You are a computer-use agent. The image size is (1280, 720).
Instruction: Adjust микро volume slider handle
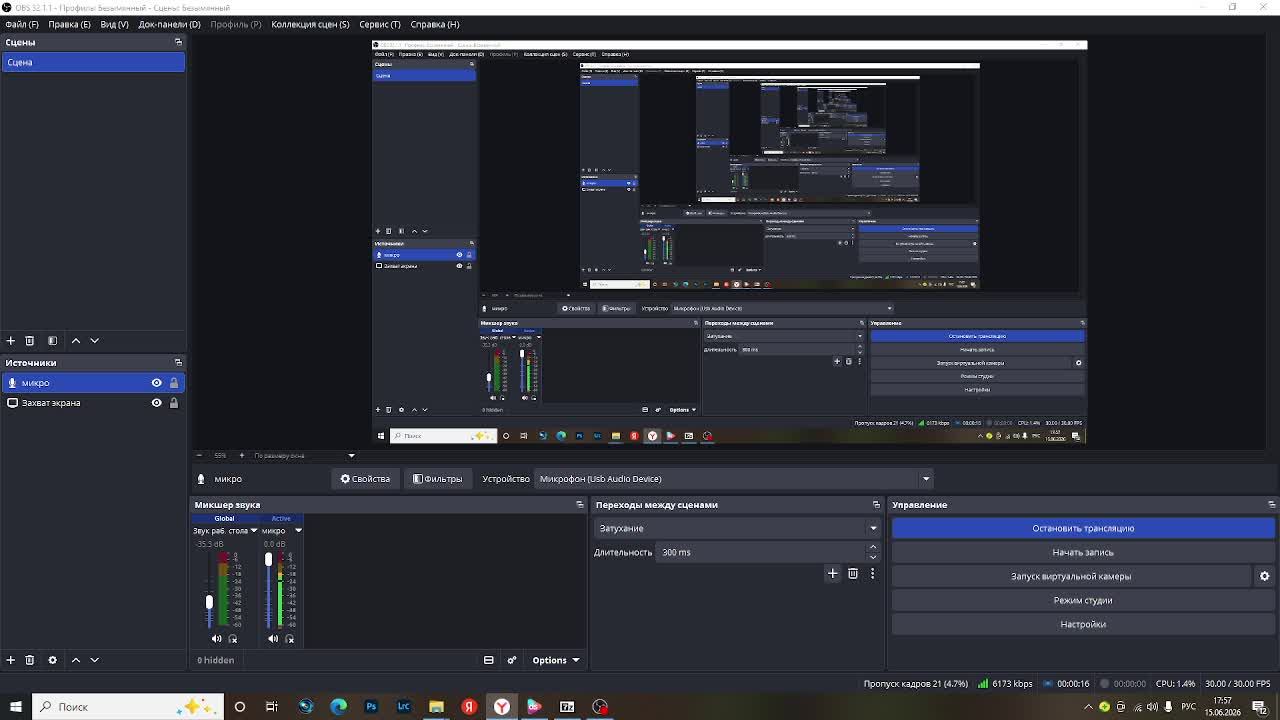(268, 559)
